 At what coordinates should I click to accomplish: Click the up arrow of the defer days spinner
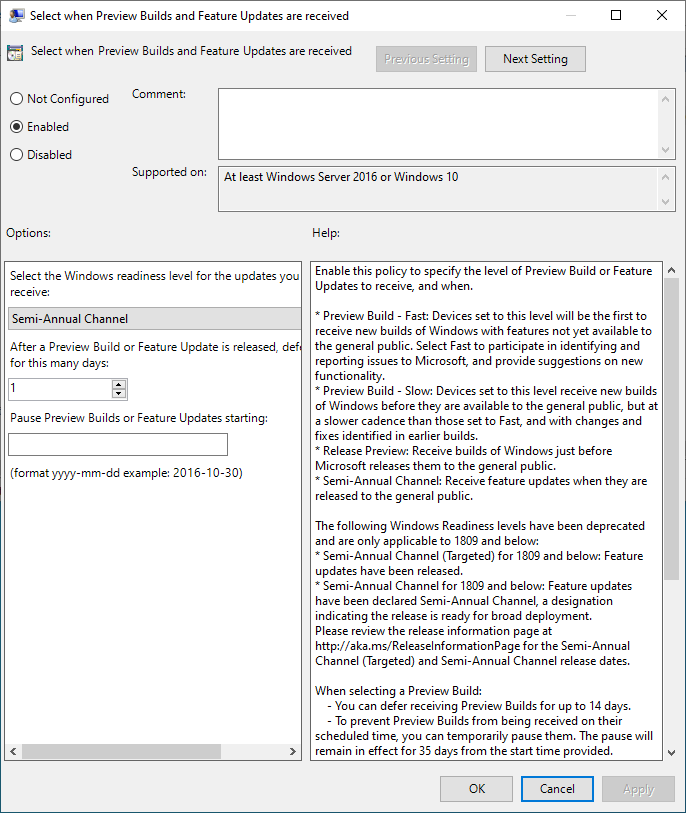(x=119, y=384)
